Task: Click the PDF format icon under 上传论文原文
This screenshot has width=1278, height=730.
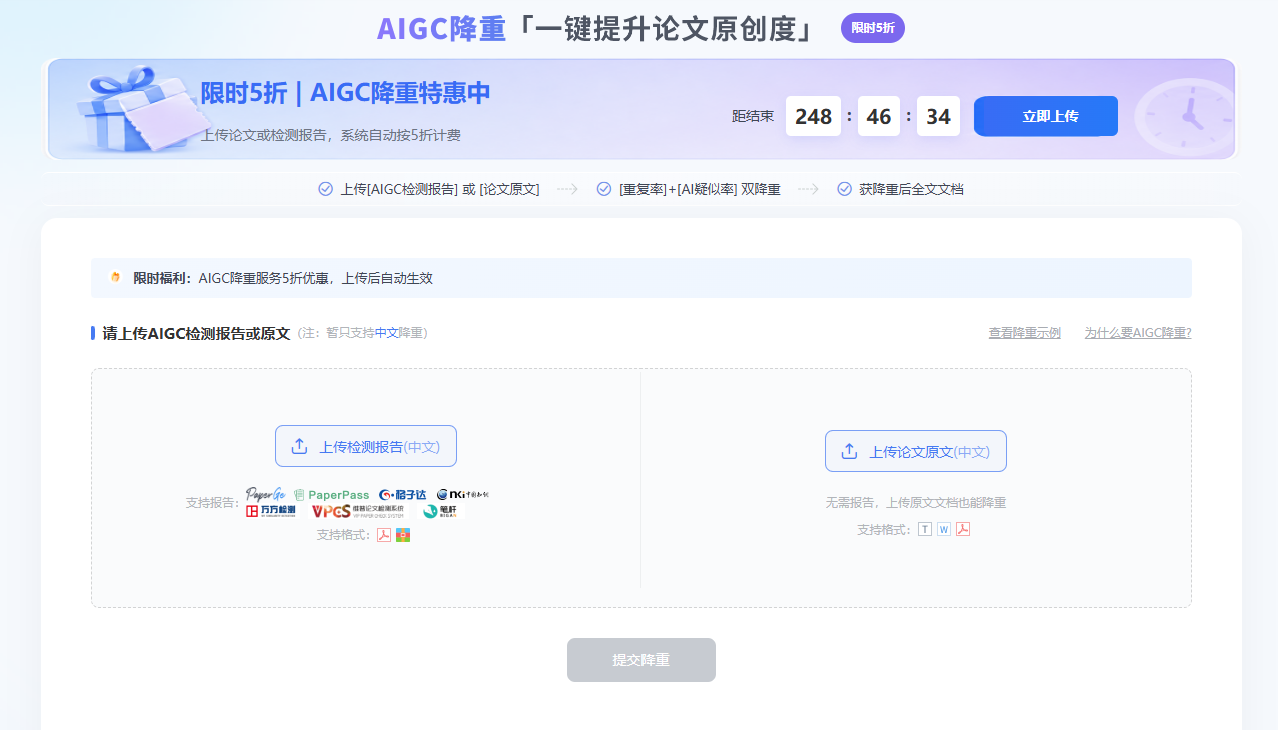Action: pos(963,529)
